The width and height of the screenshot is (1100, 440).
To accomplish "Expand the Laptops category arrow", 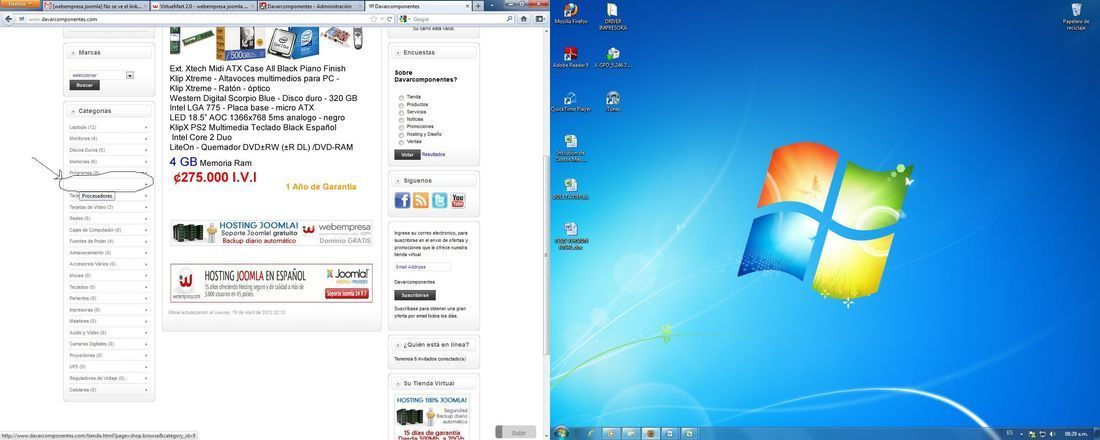I will tap(146, 128).
